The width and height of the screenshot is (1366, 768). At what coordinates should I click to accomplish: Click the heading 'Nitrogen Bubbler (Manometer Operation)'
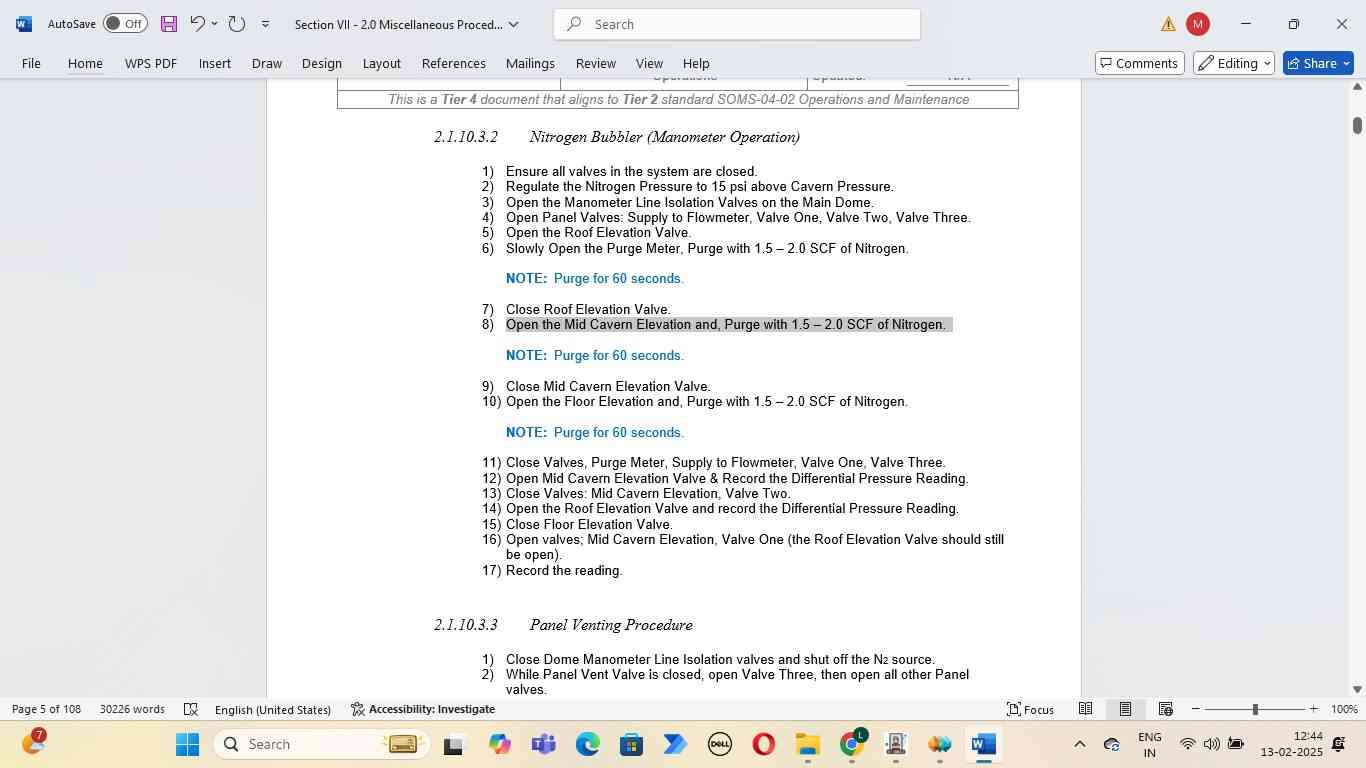[x=664, y=137]
